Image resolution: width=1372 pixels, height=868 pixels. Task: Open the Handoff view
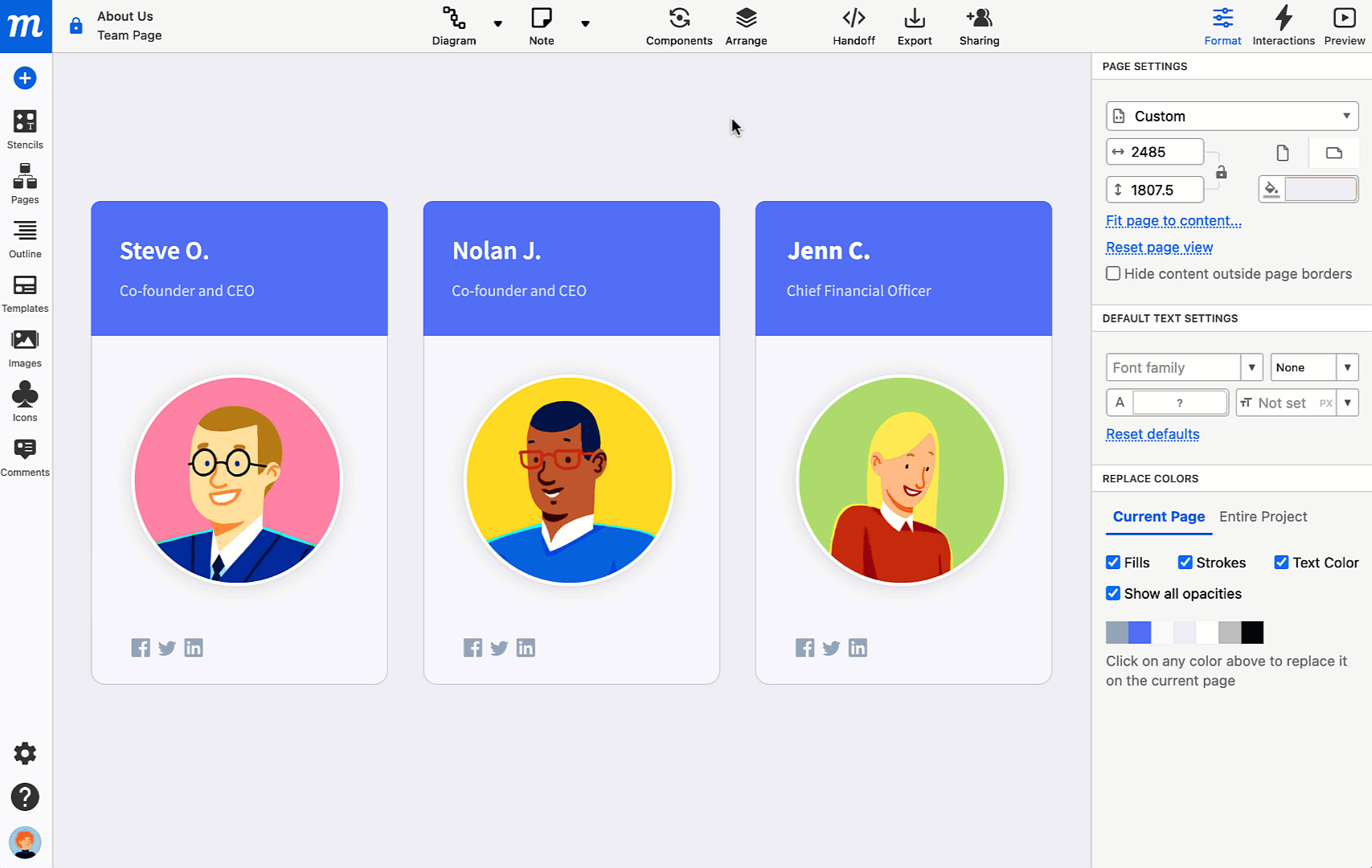(853, 26)
